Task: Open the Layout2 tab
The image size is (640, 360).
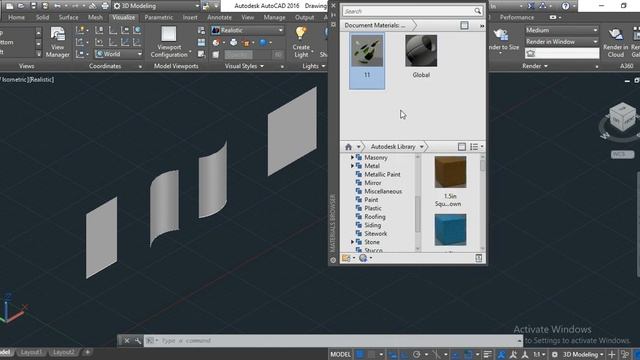Action: point(64,352)
